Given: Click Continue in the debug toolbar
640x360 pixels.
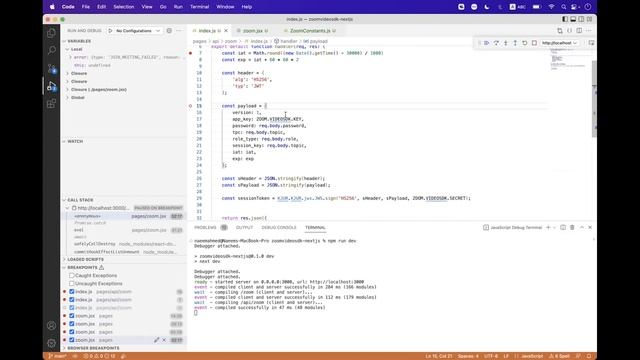Looking at the screenshot, I should click(x=487, y=43).
